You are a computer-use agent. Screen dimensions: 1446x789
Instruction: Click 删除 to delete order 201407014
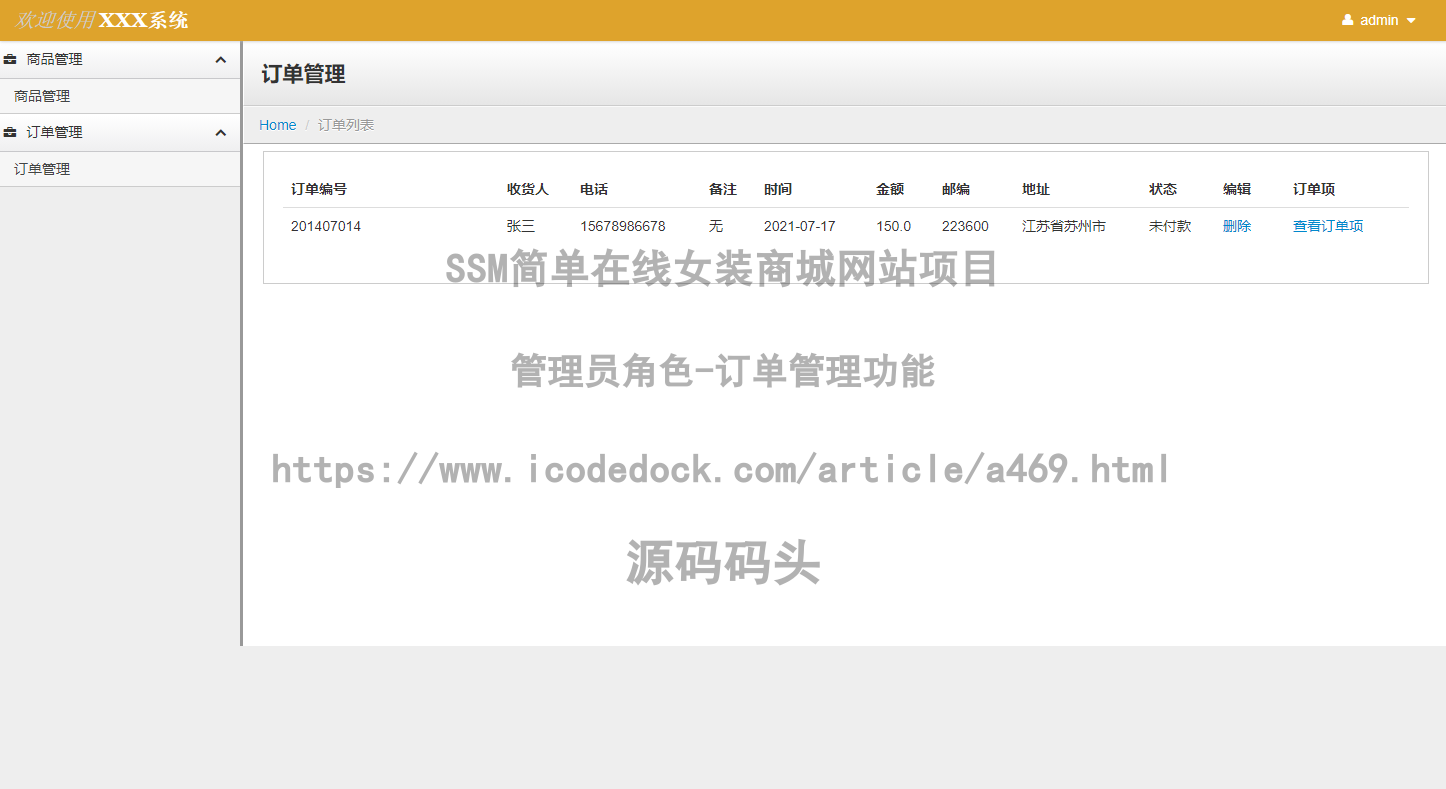(1236, 226)
